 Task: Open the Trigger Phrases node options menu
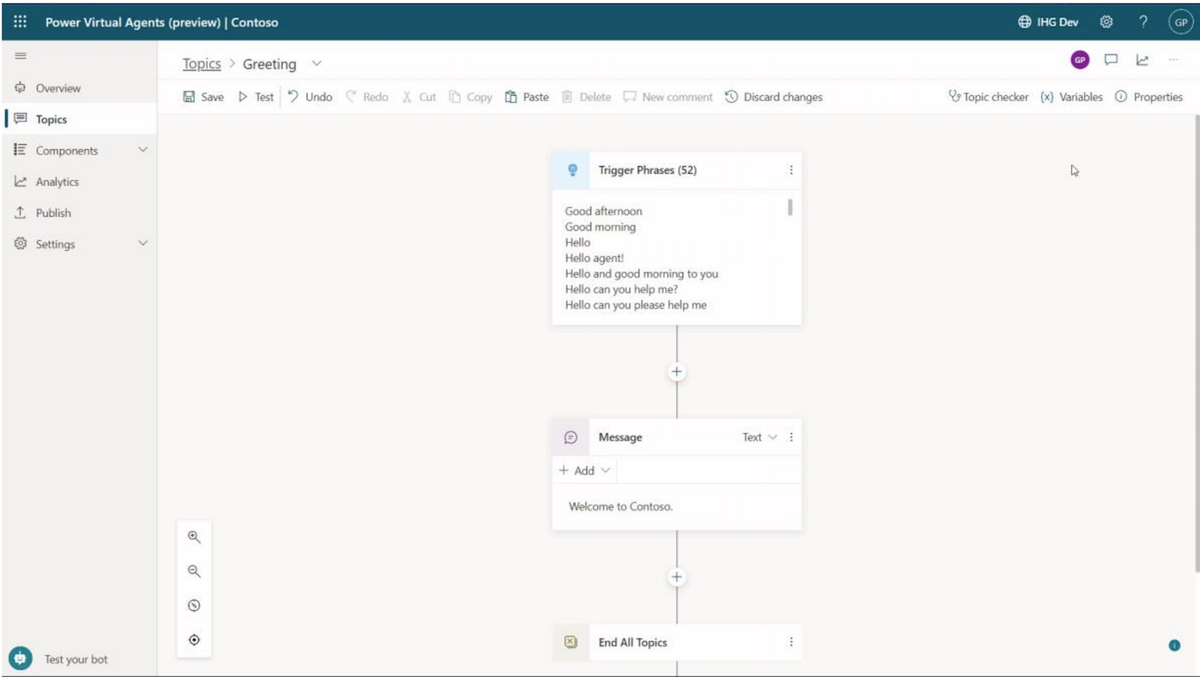(791, 170)
